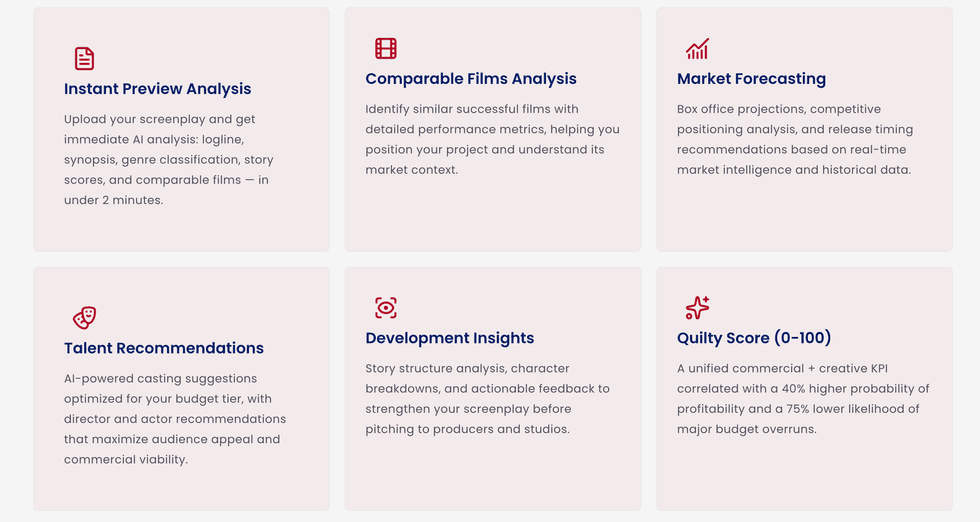
Task: Click the 'Story structure analysis' description text
Action: 487,398
